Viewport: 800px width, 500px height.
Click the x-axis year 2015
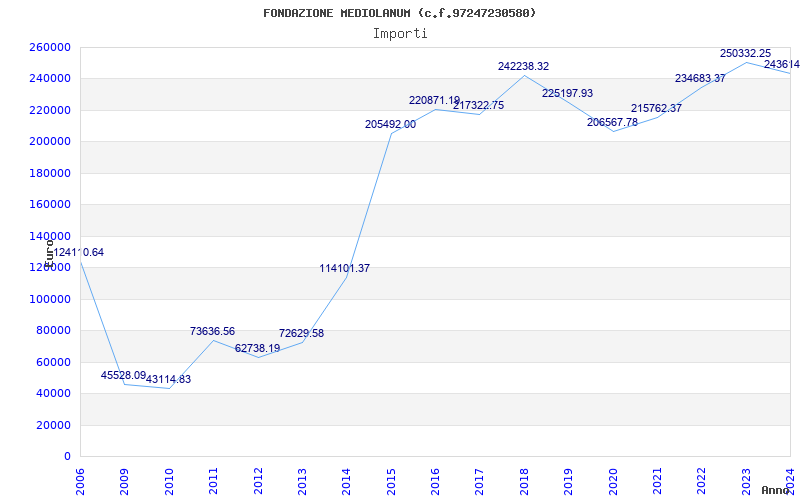tap(391, 480)
